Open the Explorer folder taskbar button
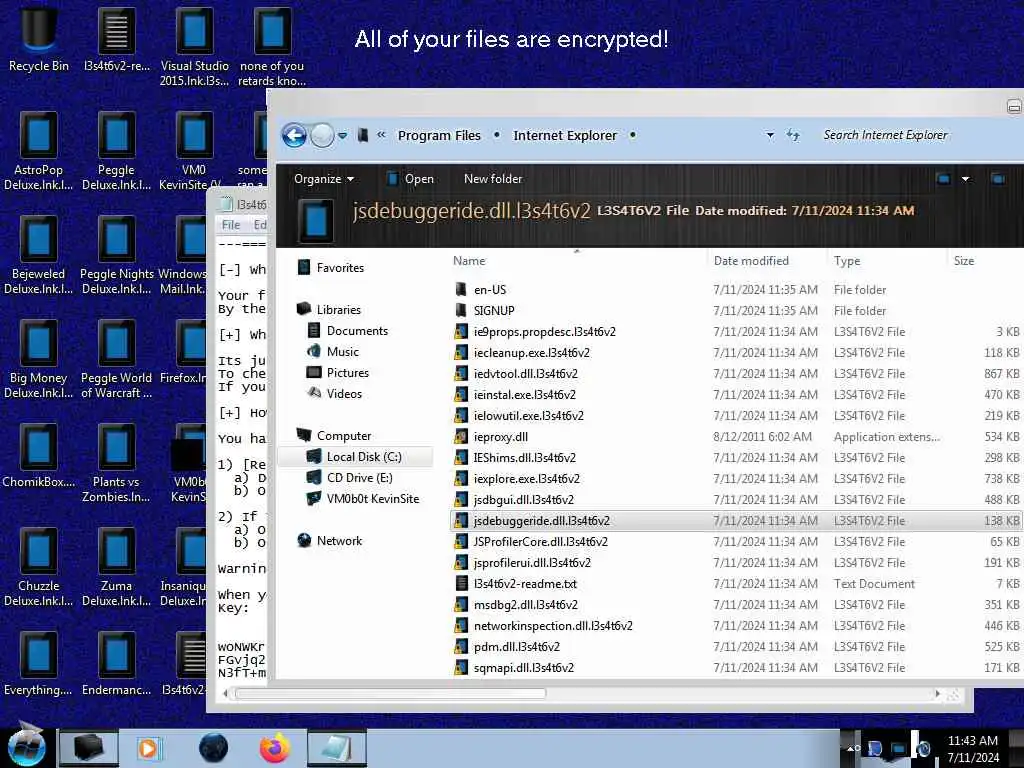 coord(89,748)
